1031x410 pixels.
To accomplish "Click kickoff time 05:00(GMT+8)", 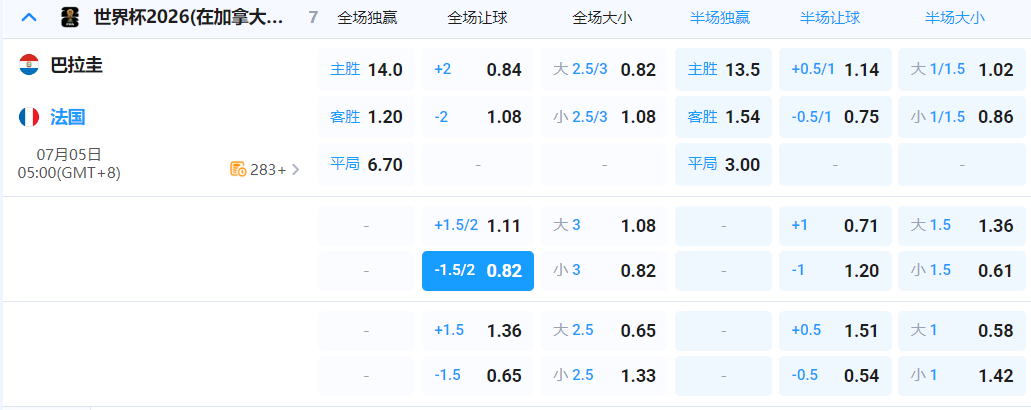I will point(69,173).
